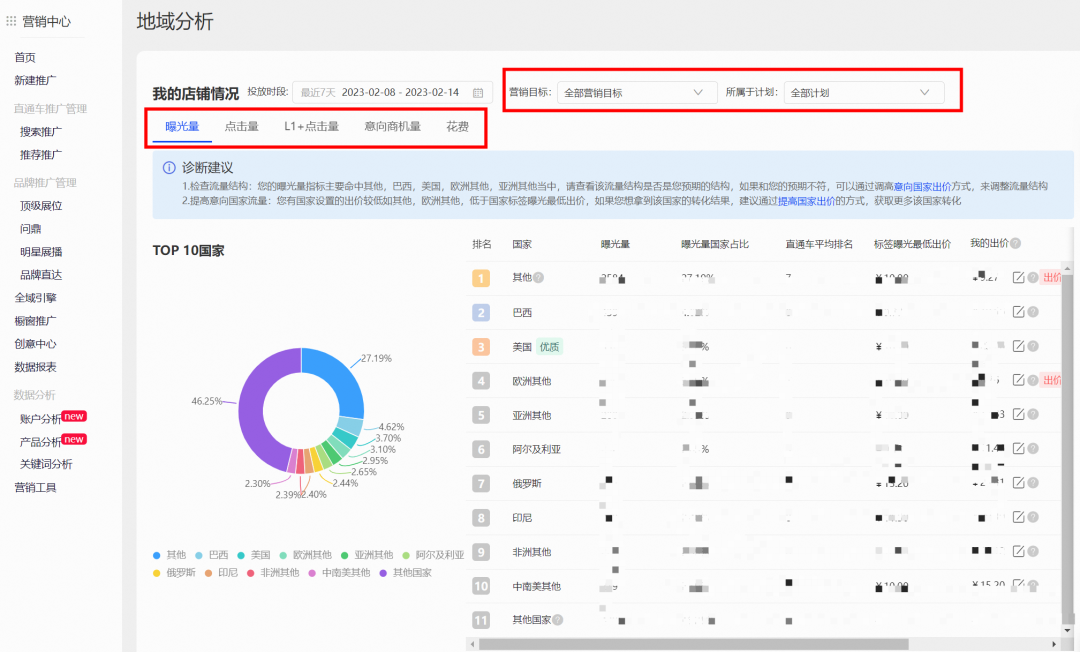Click the help icon beside 其他 in rank 1
Screen dimensions: 1080x652
[x=539, y=277]
